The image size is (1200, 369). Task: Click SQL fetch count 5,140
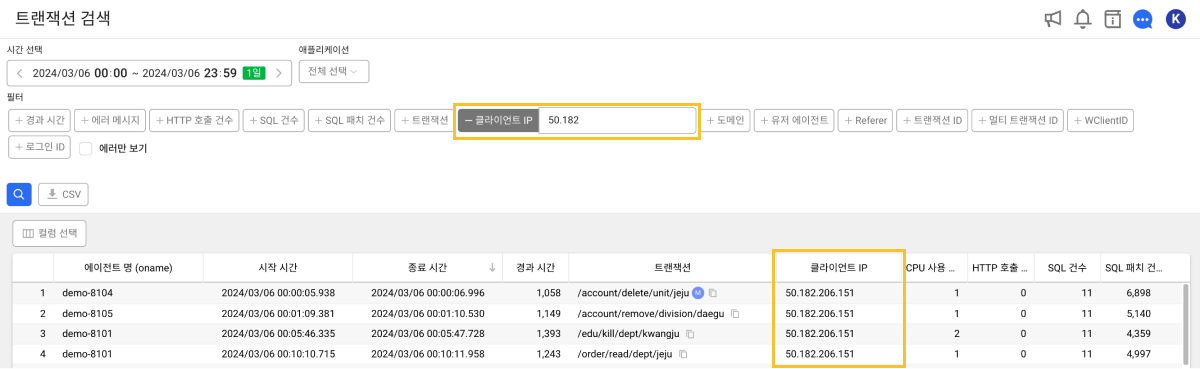click(x=1140, y=313)
